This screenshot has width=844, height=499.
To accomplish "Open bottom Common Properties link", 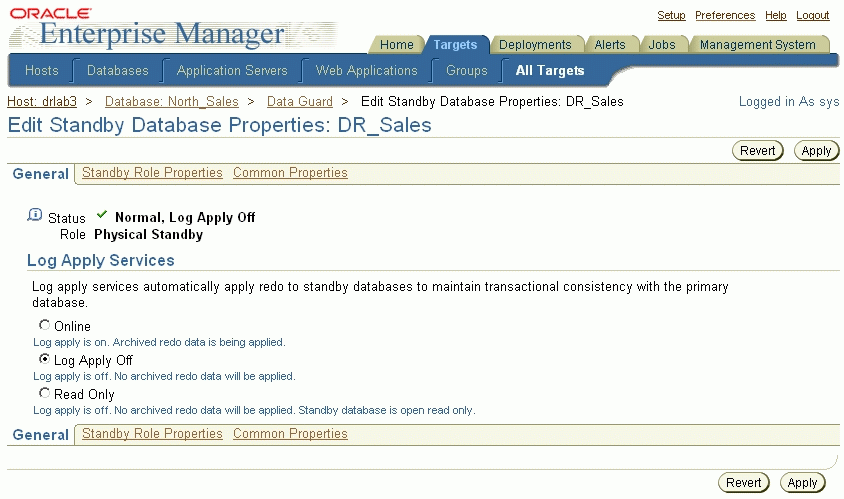I will click(290, 433).
